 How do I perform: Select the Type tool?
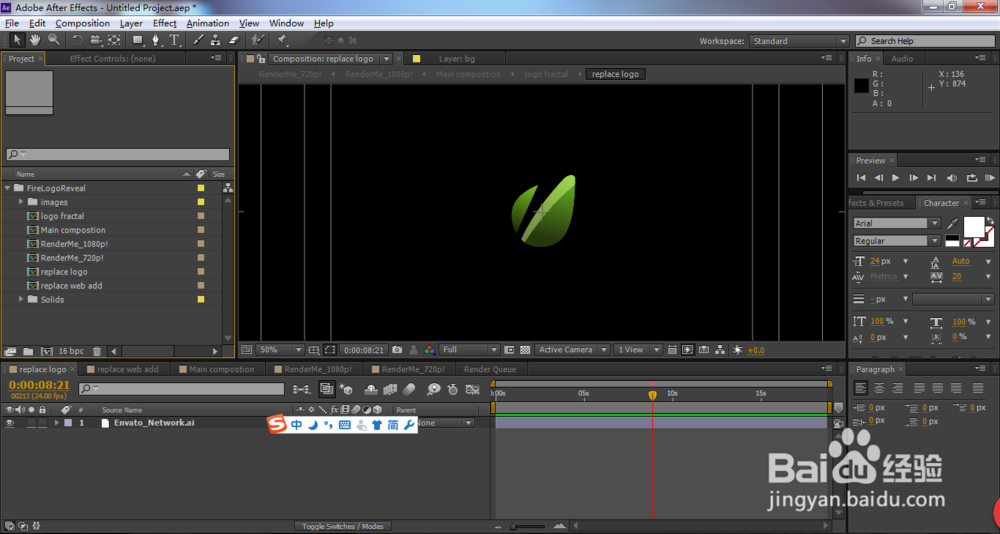(174, 40)
